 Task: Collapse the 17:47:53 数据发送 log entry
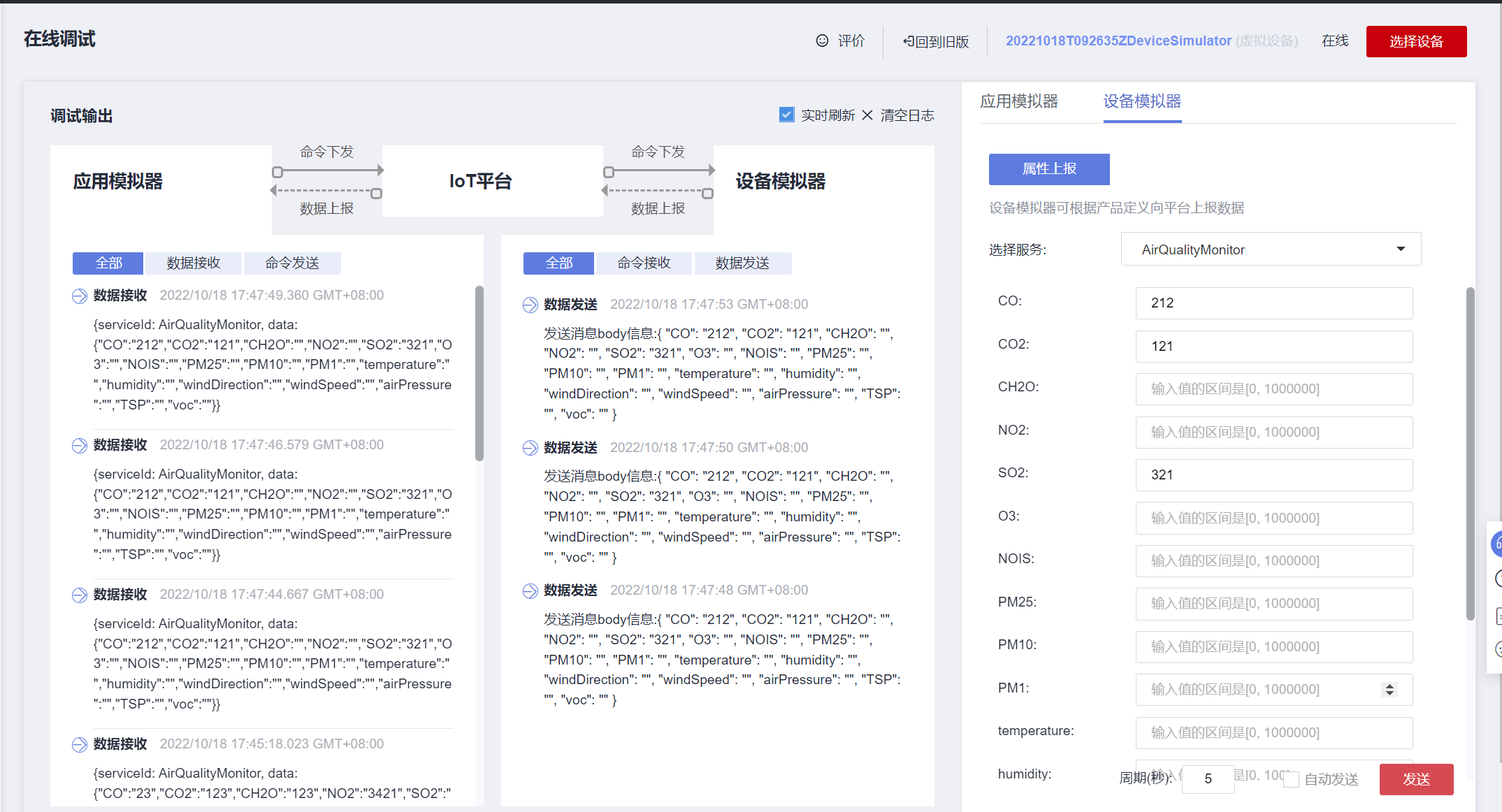click(x=530, y=305)
